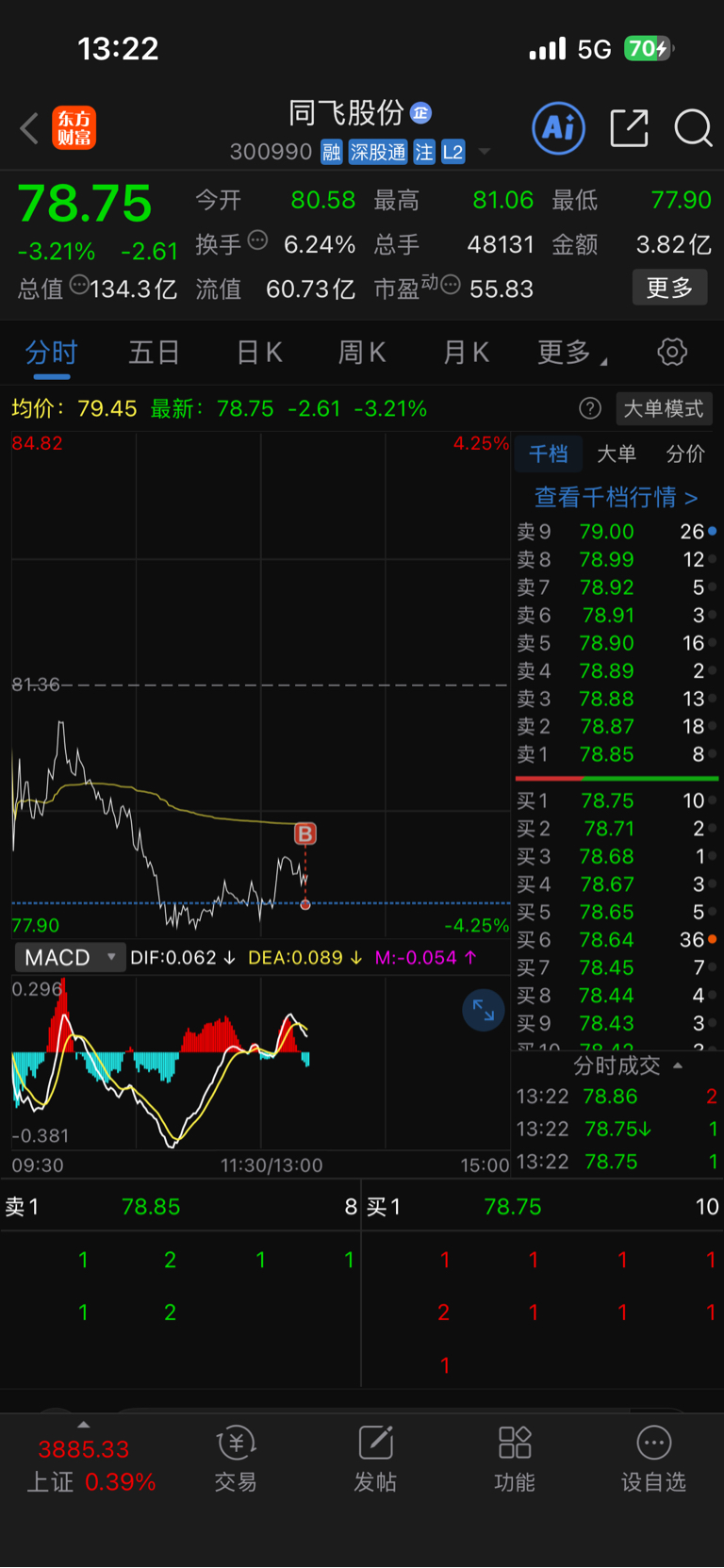Screen dimensions: 724x1568
Task: Tap the 设自选 add watchlist icon
Action: pyautogui.click(x=653, y=1460)
